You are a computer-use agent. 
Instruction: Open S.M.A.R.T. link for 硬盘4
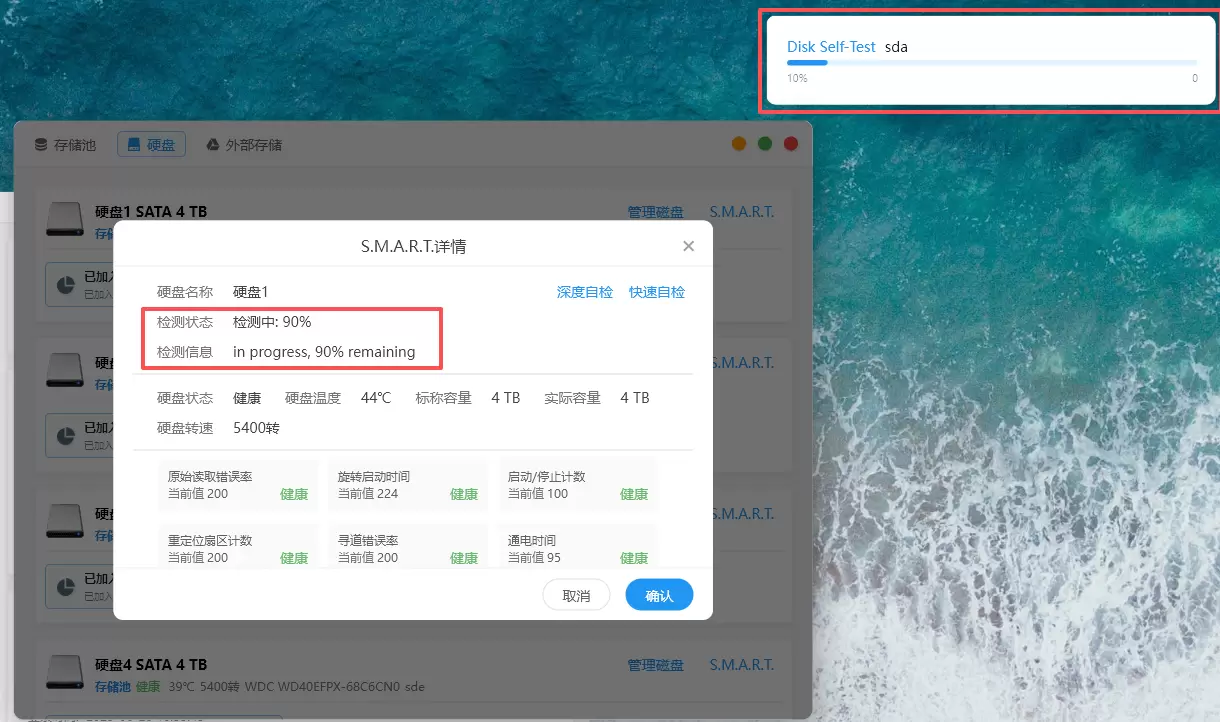[741, 665]
